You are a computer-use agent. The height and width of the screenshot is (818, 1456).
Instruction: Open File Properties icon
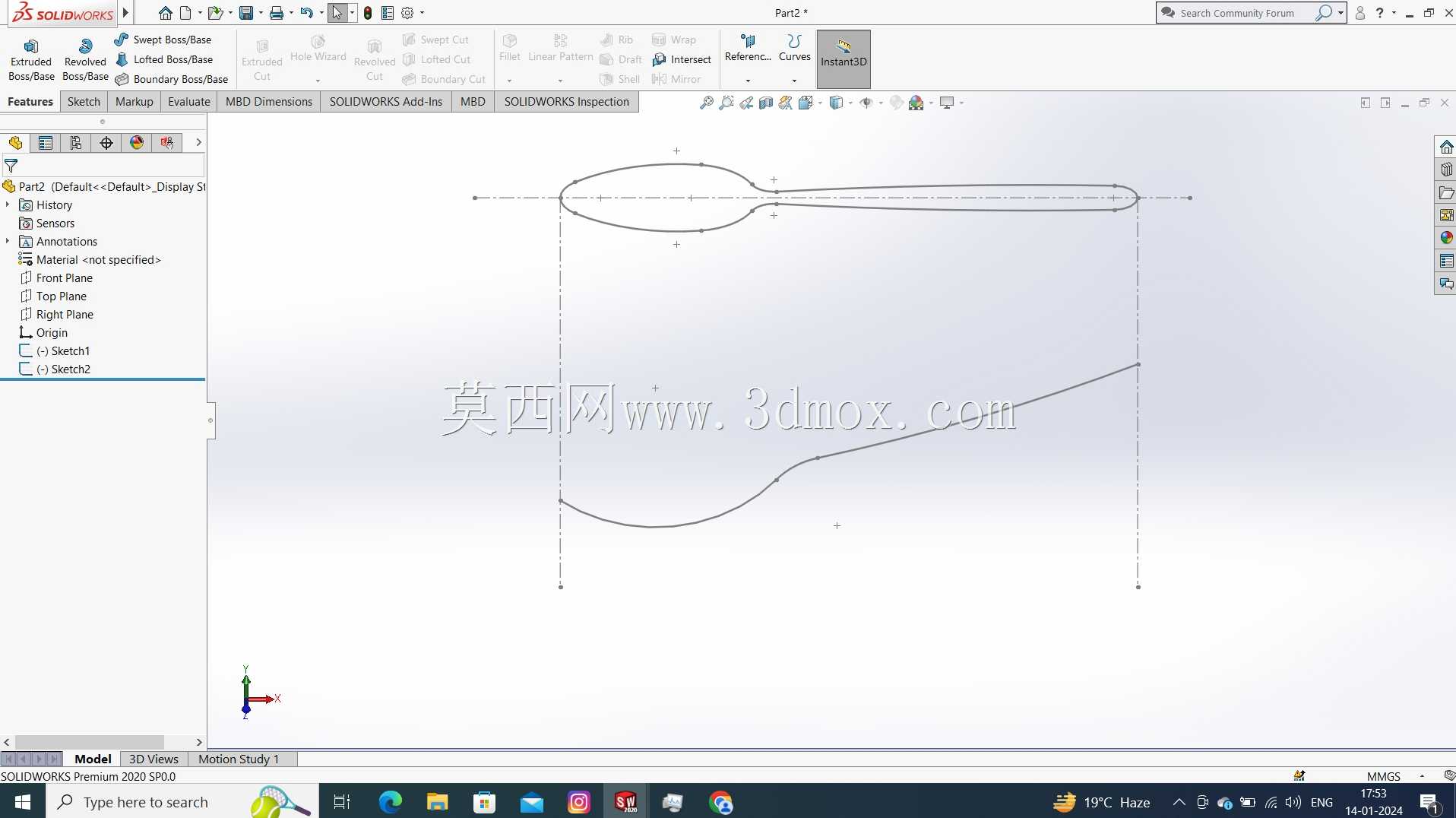[388, 13]
